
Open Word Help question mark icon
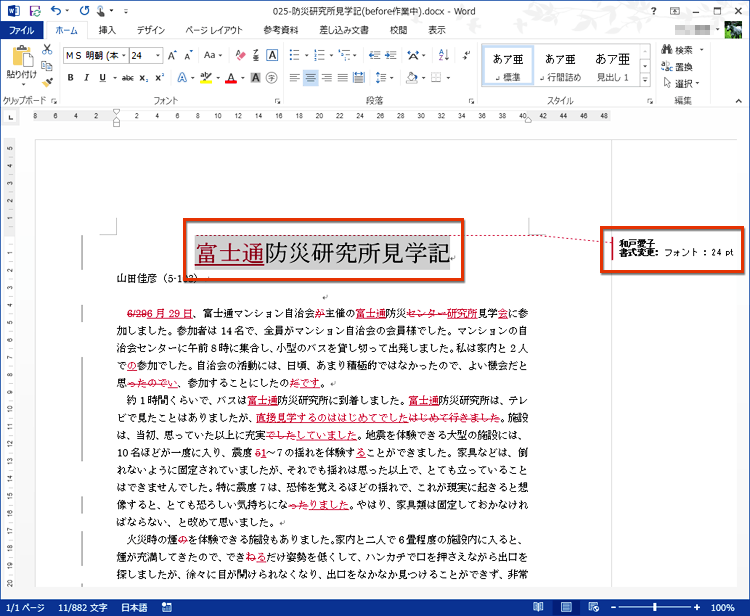653,11
